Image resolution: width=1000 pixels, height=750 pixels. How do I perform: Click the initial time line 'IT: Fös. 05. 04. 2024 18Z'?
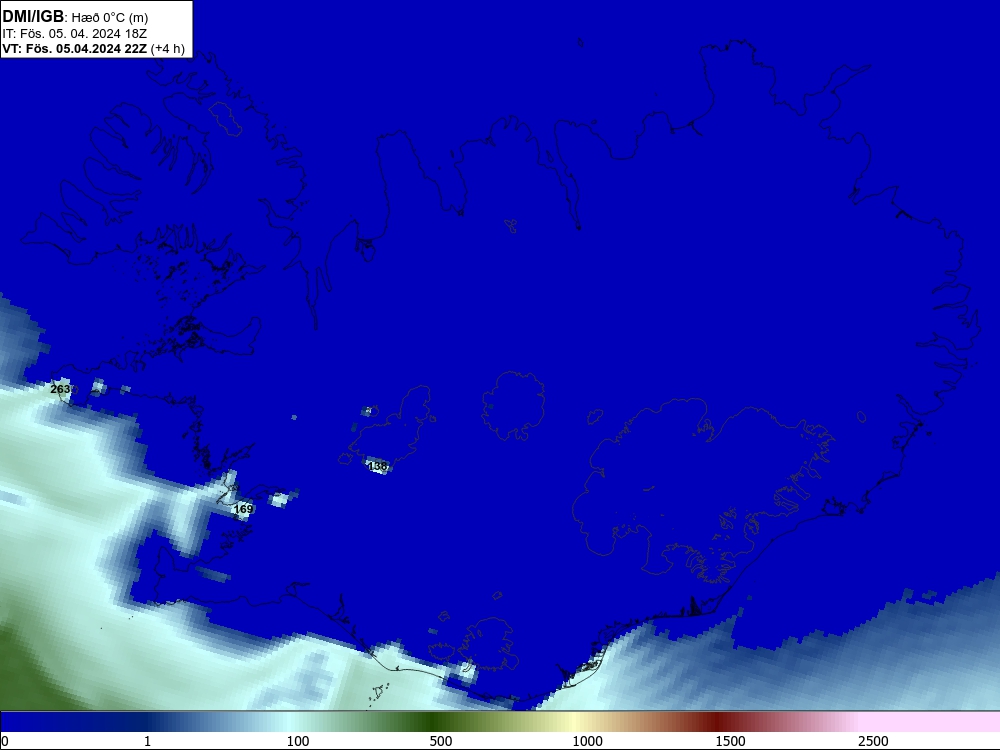coord(75,34)
